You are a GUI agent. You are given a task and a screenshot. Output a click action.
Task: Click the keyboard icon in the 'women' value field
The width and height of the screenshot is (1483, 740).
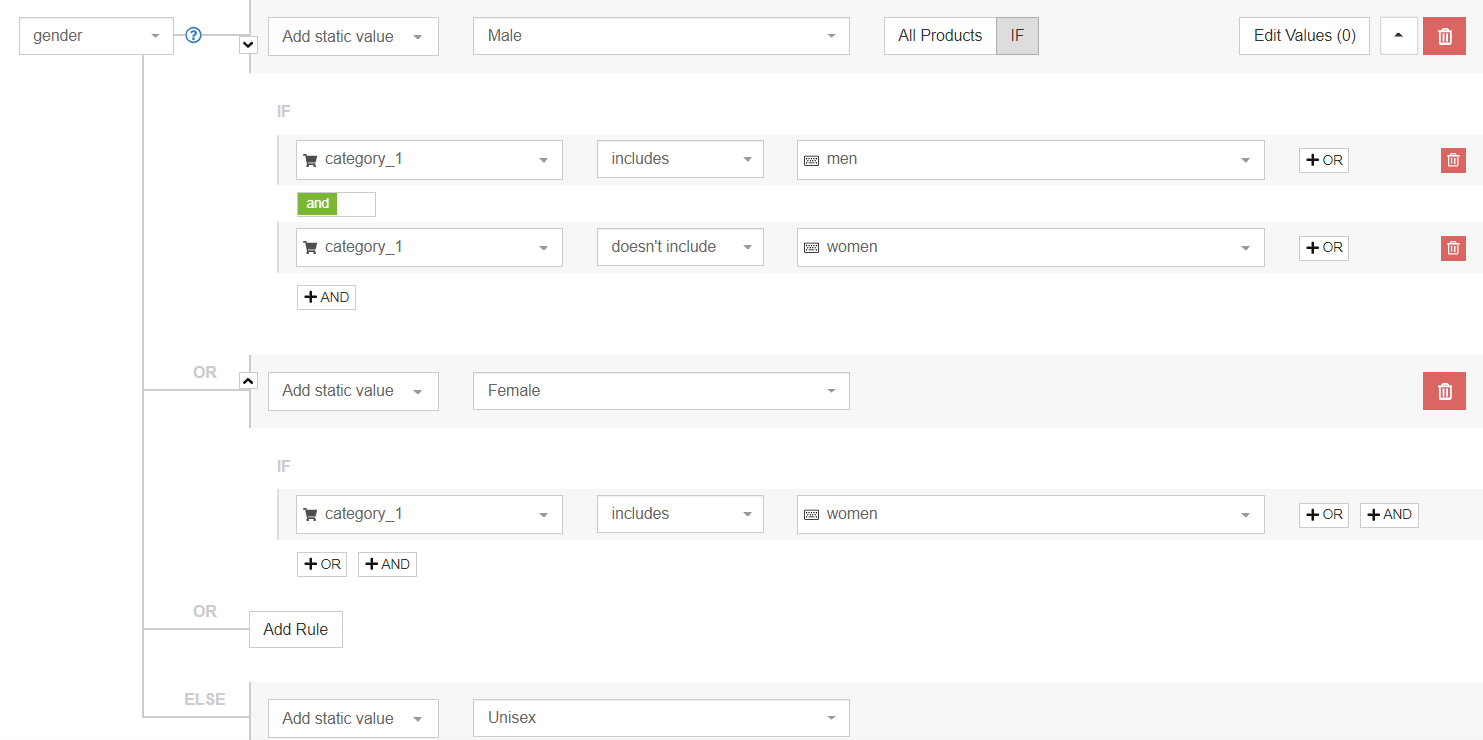click(x=808, y=247)
